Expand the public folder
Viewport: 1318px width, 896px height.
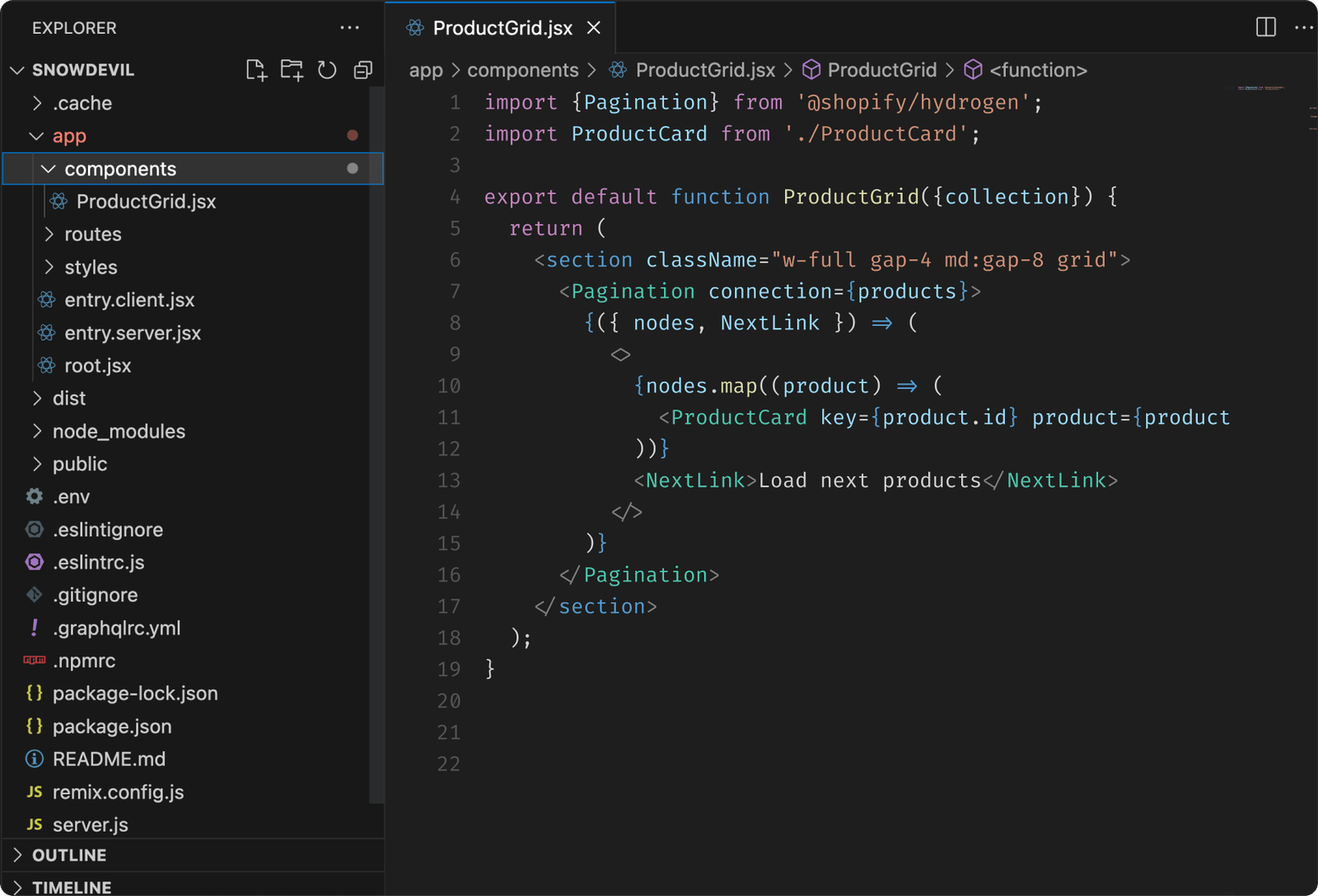[37, 464]
